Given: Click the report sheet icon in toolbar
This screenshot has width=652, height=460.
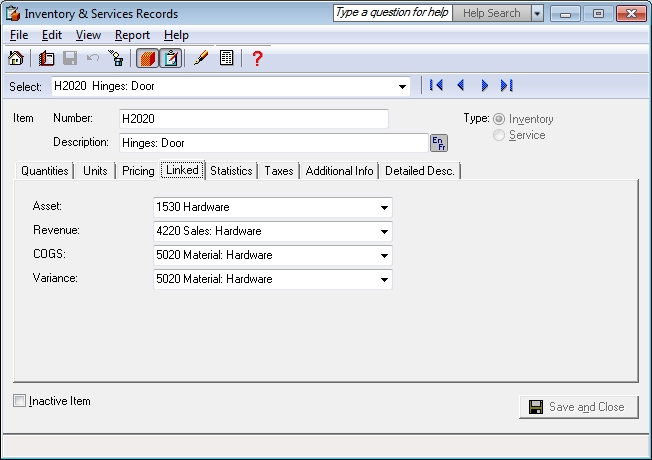Looking at the screenshot, I should point(227,59).
